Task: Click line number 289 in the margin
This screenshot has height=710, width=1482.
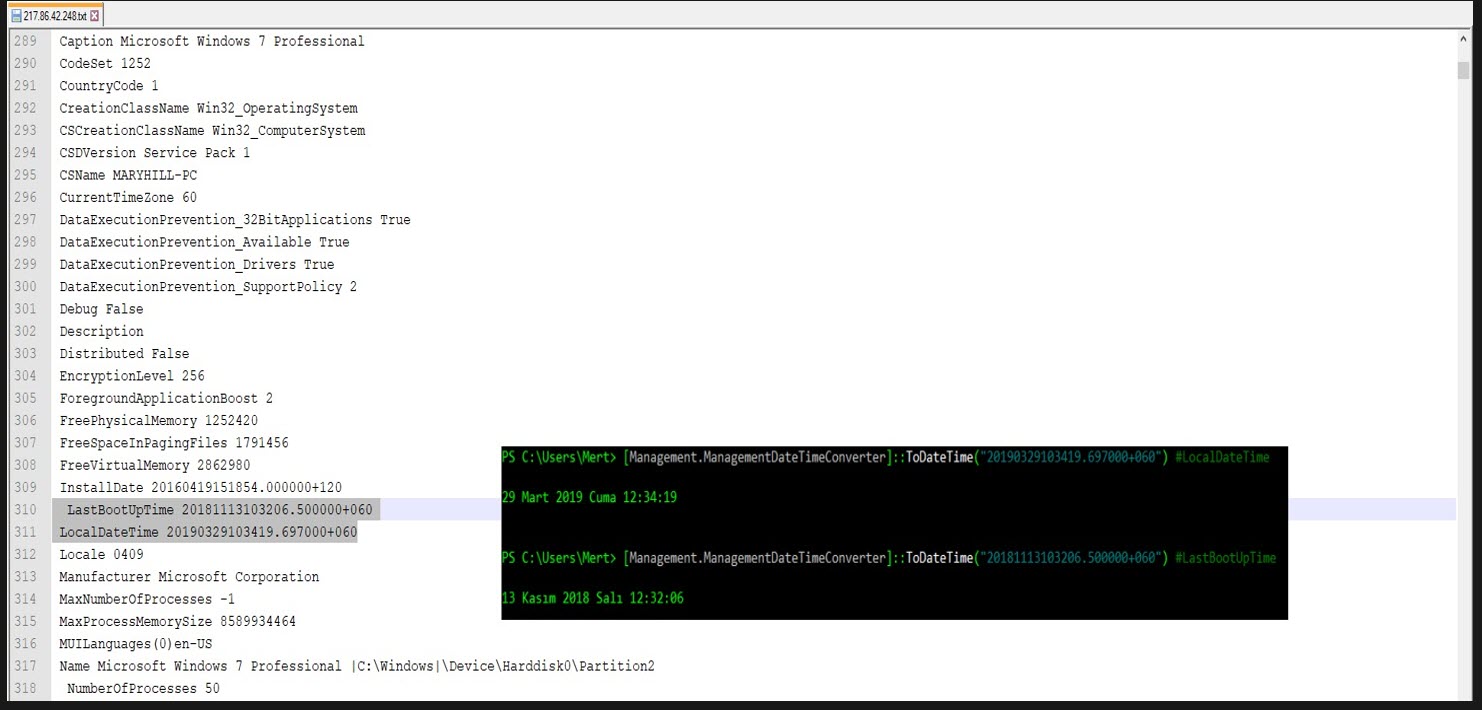Action: [x=25, y=41]
